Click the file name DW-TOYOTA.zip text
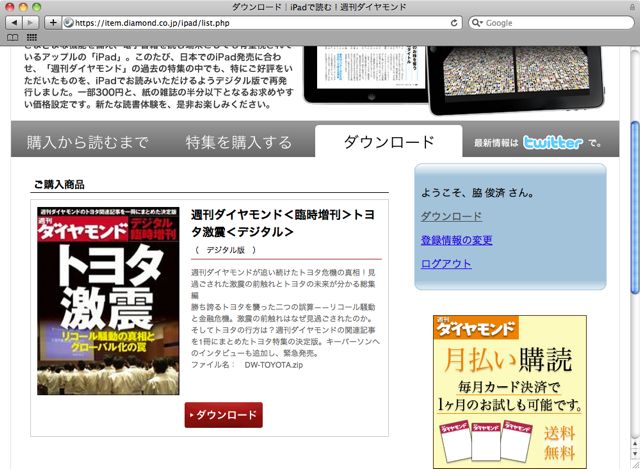This screenshot has width=640, height=469. click(273, 365)
